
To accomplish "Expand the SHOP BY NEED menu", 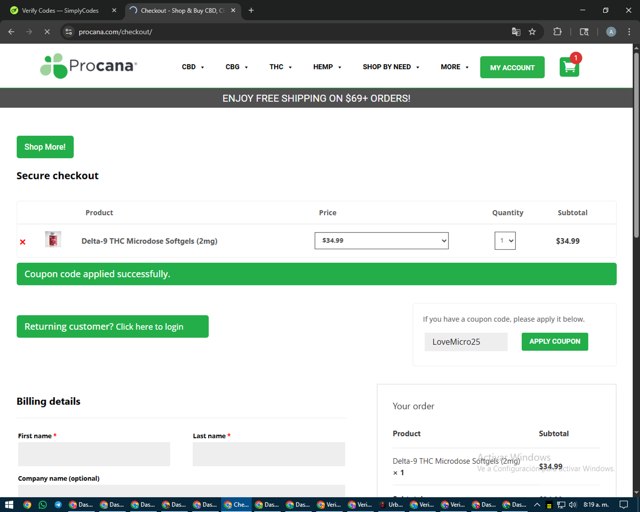I will point(391,67).
